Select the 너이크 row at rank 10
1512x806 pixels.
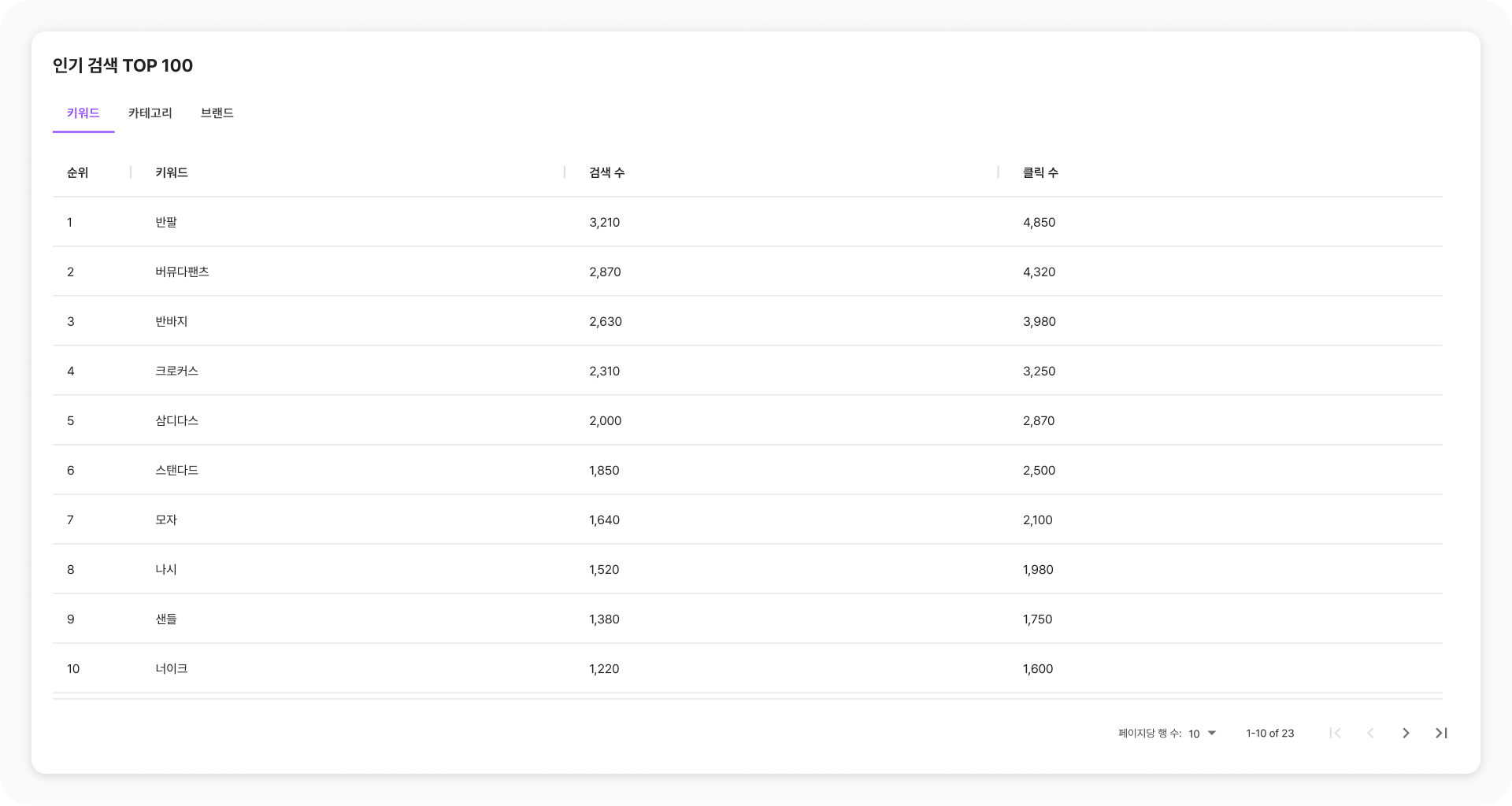pyautogui.click(x=171, y=668)
